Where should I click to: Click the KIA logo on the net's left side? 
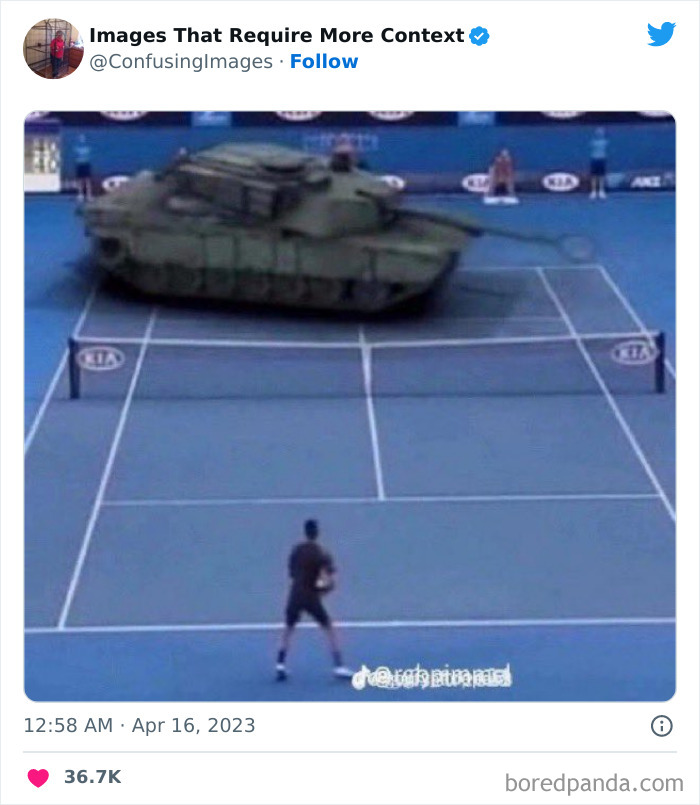(x=100, y=358)
